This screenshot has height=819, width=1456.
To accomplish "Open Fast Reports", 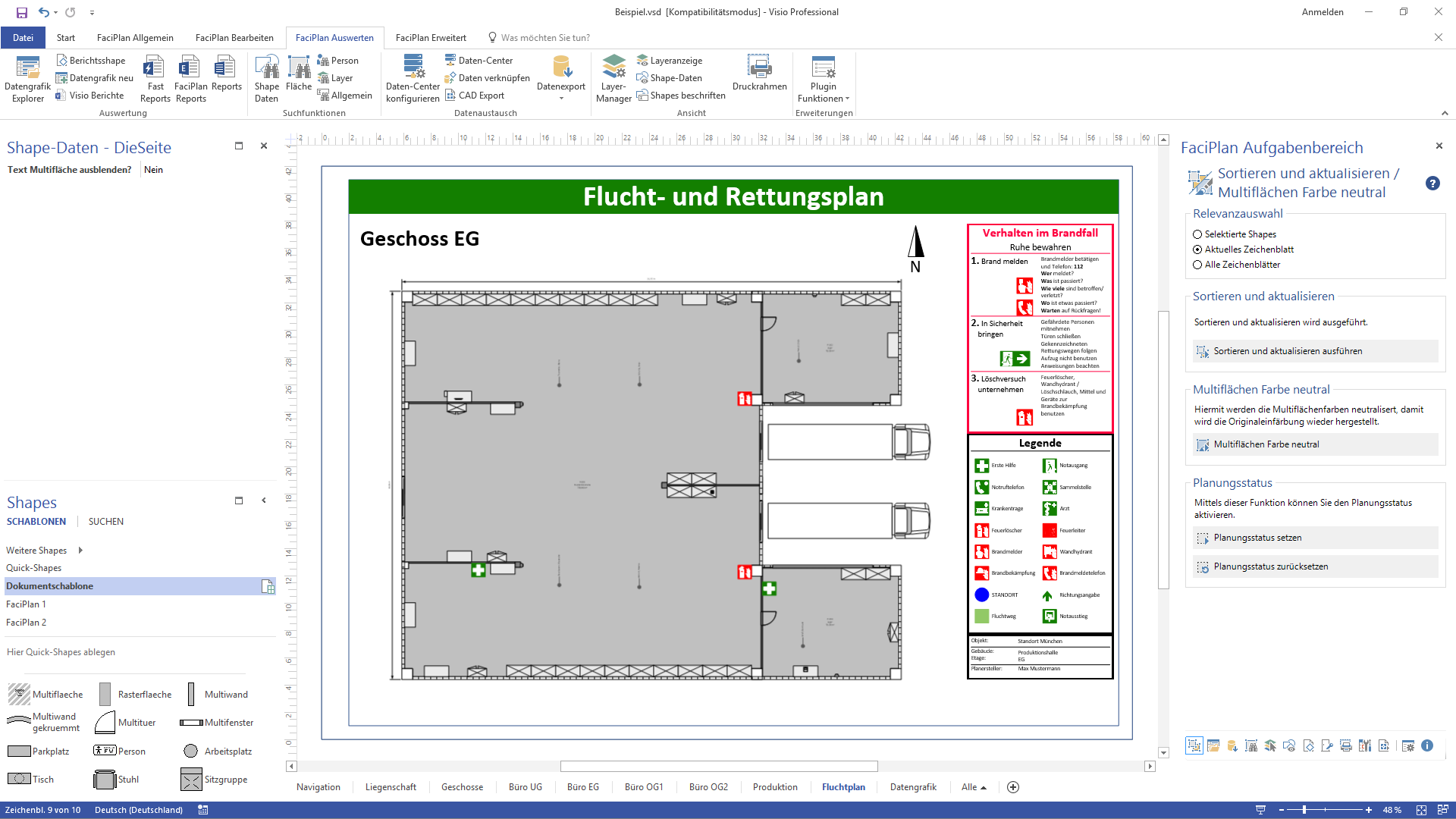I will click(x=155, y=79).
